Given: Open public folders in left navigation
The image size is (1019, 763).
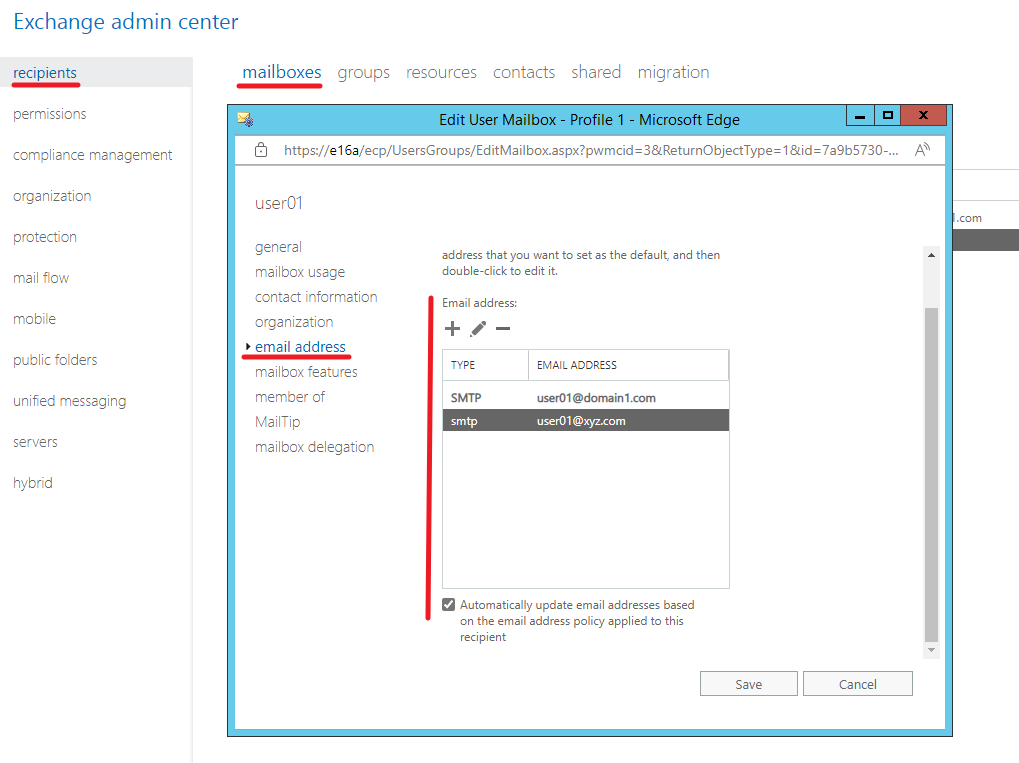Looking at the screenshot, I should click(55, 359).
